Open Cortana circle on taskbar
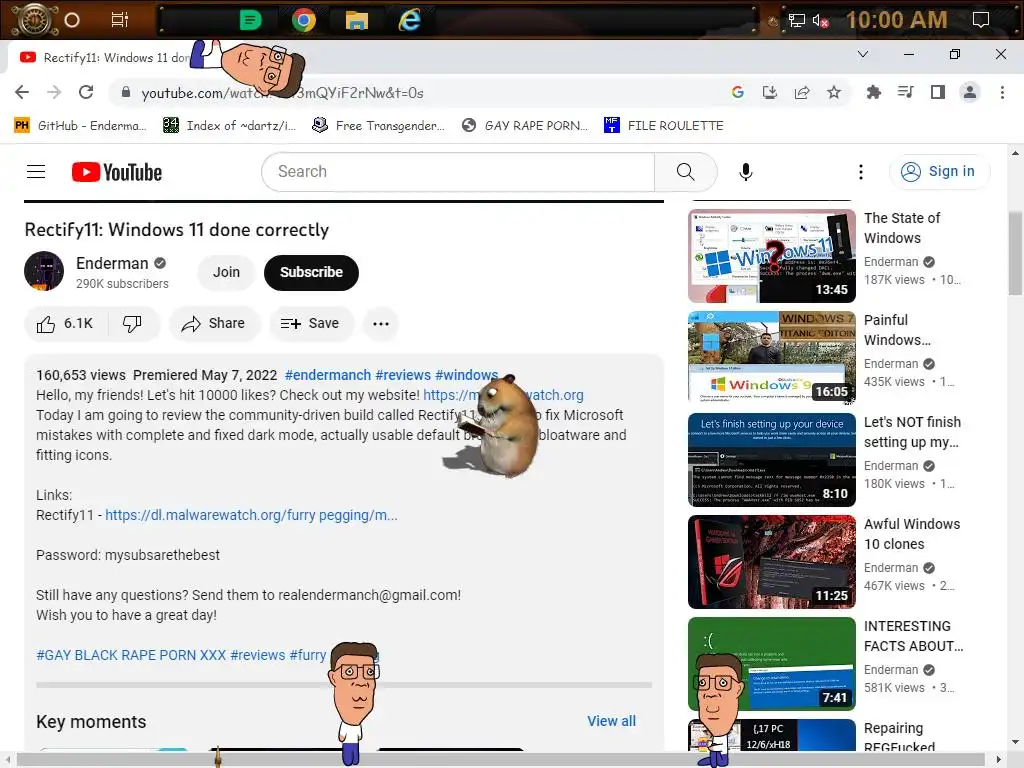 [x=72, y=20]
